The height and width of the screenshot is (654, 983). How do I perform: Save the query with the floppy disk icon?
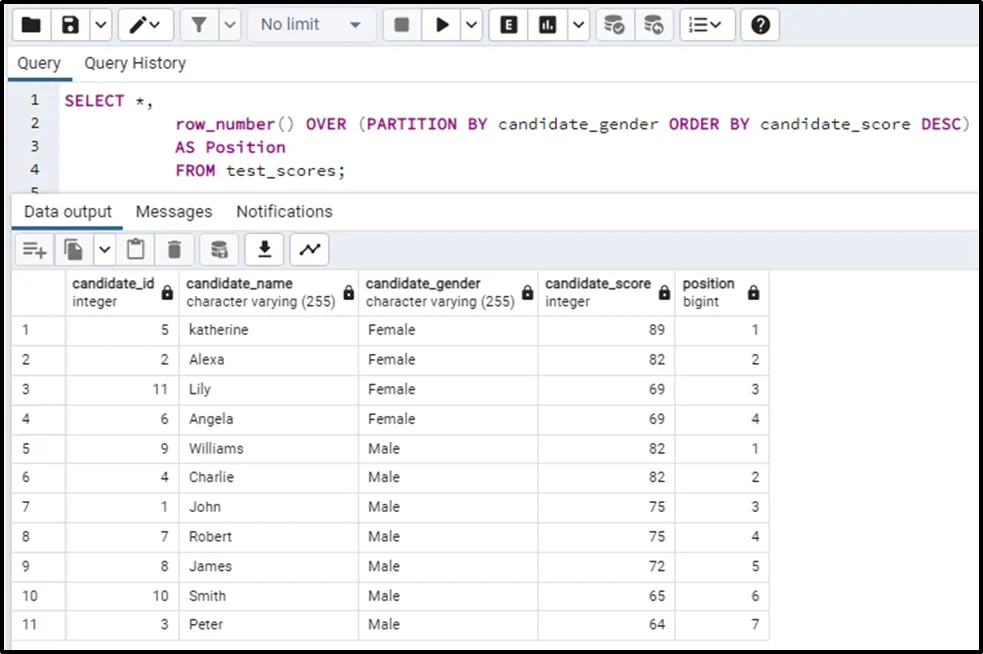tap(70, 25)
